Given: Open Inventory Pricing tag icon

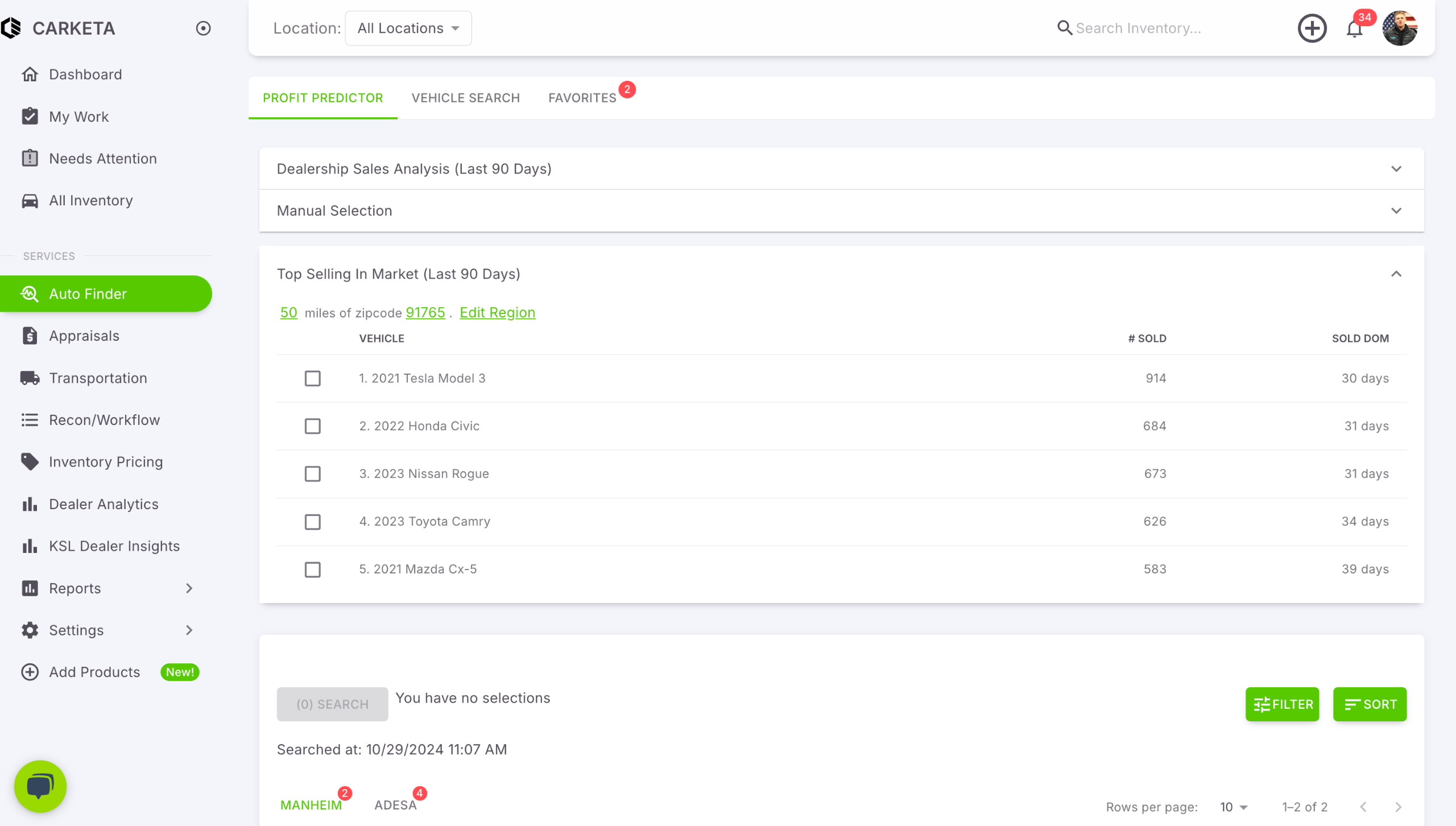Looking at the screenshot, I should [30, 462].
